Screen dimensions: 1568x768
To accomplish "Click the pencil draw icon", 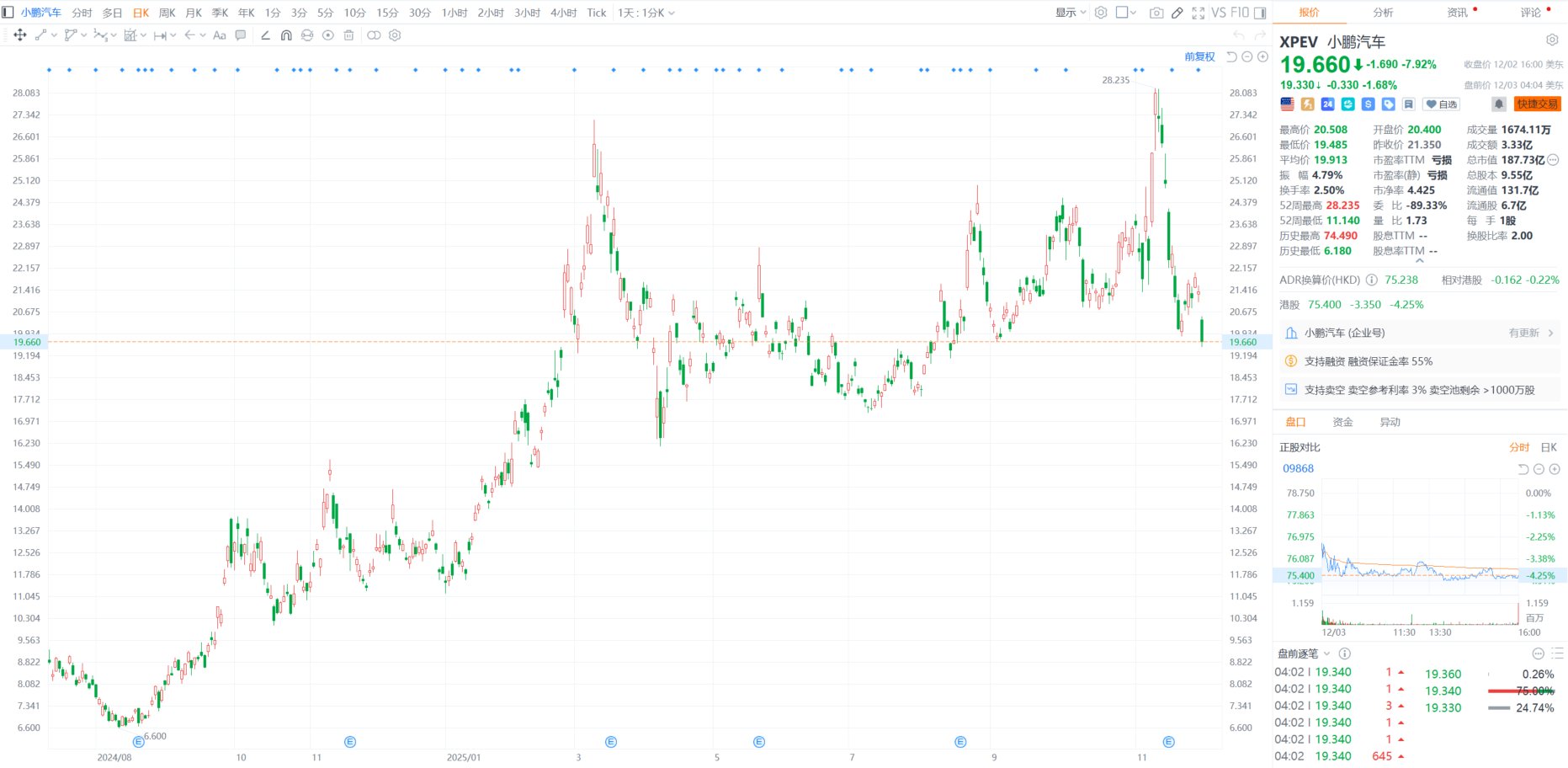I will click(1177, 13).
